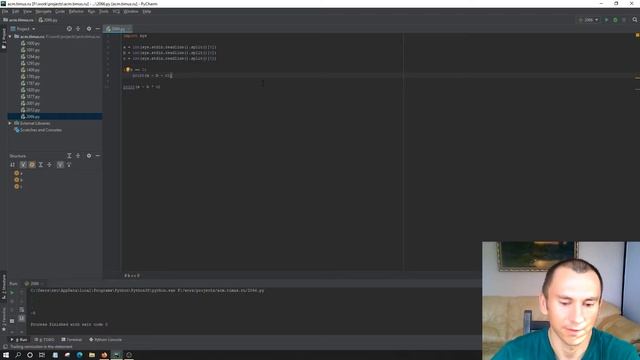Image resolution: width=640 pixels, height=360 pixels.
Task: Open the Python Console tab
Action: coord(106,340)
